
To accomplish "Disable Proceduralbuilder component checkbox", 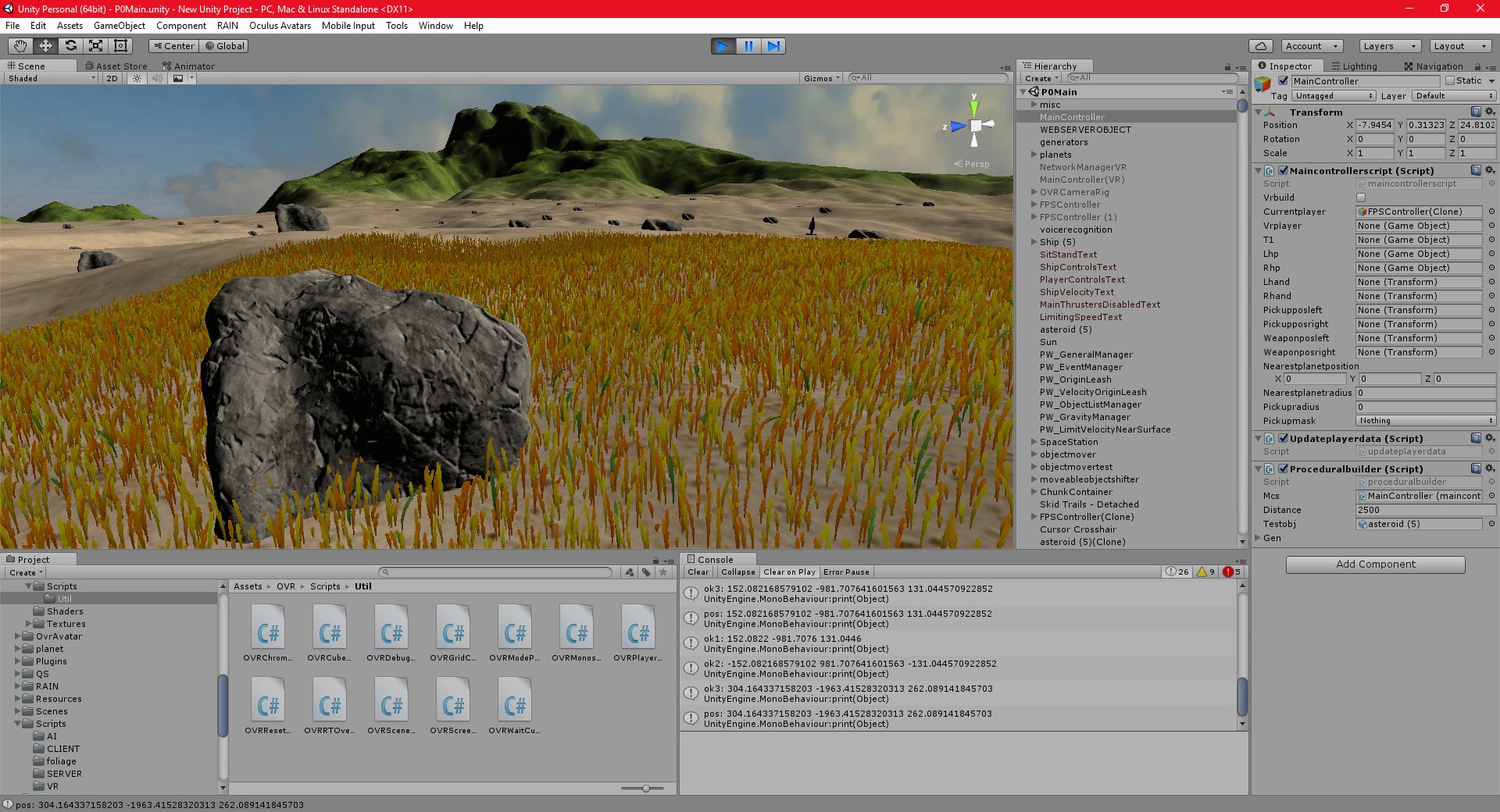I will point(1283,468).
